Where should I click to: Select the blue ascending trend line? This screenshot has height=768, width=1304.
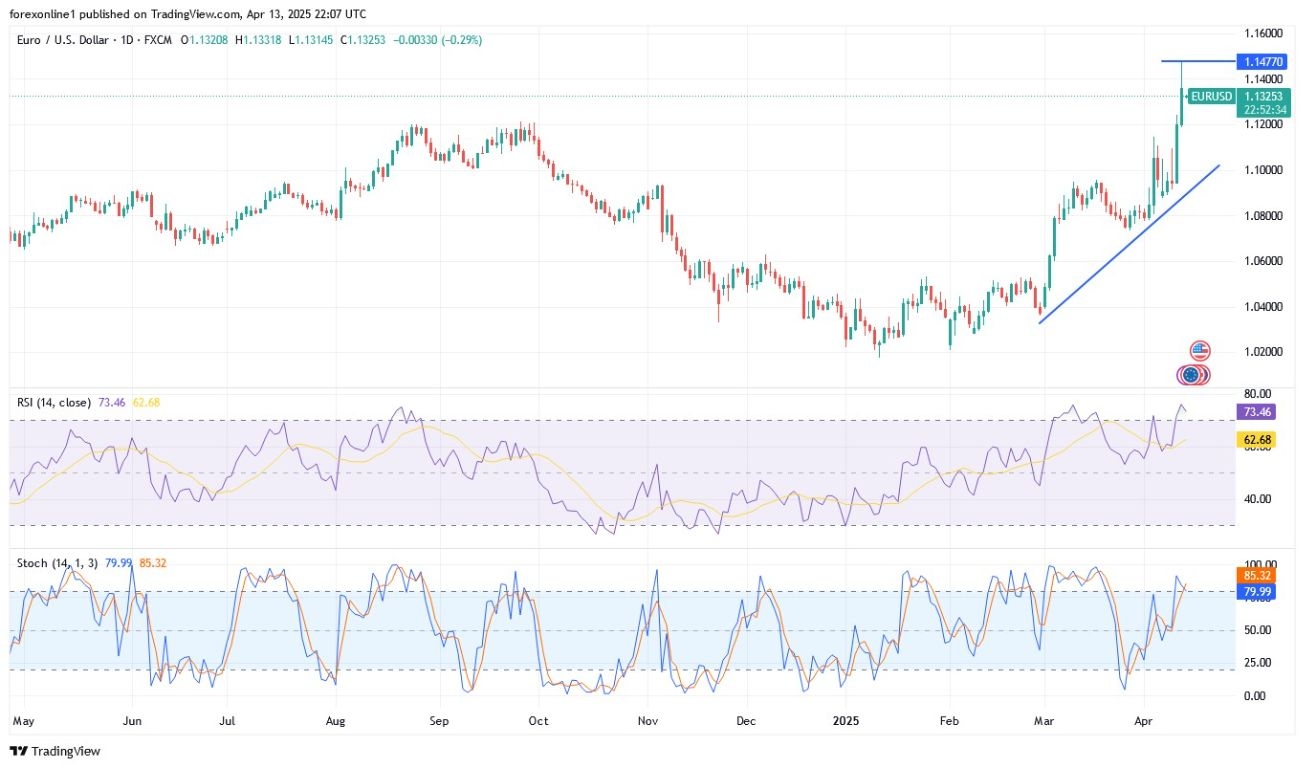point(1130,244)
